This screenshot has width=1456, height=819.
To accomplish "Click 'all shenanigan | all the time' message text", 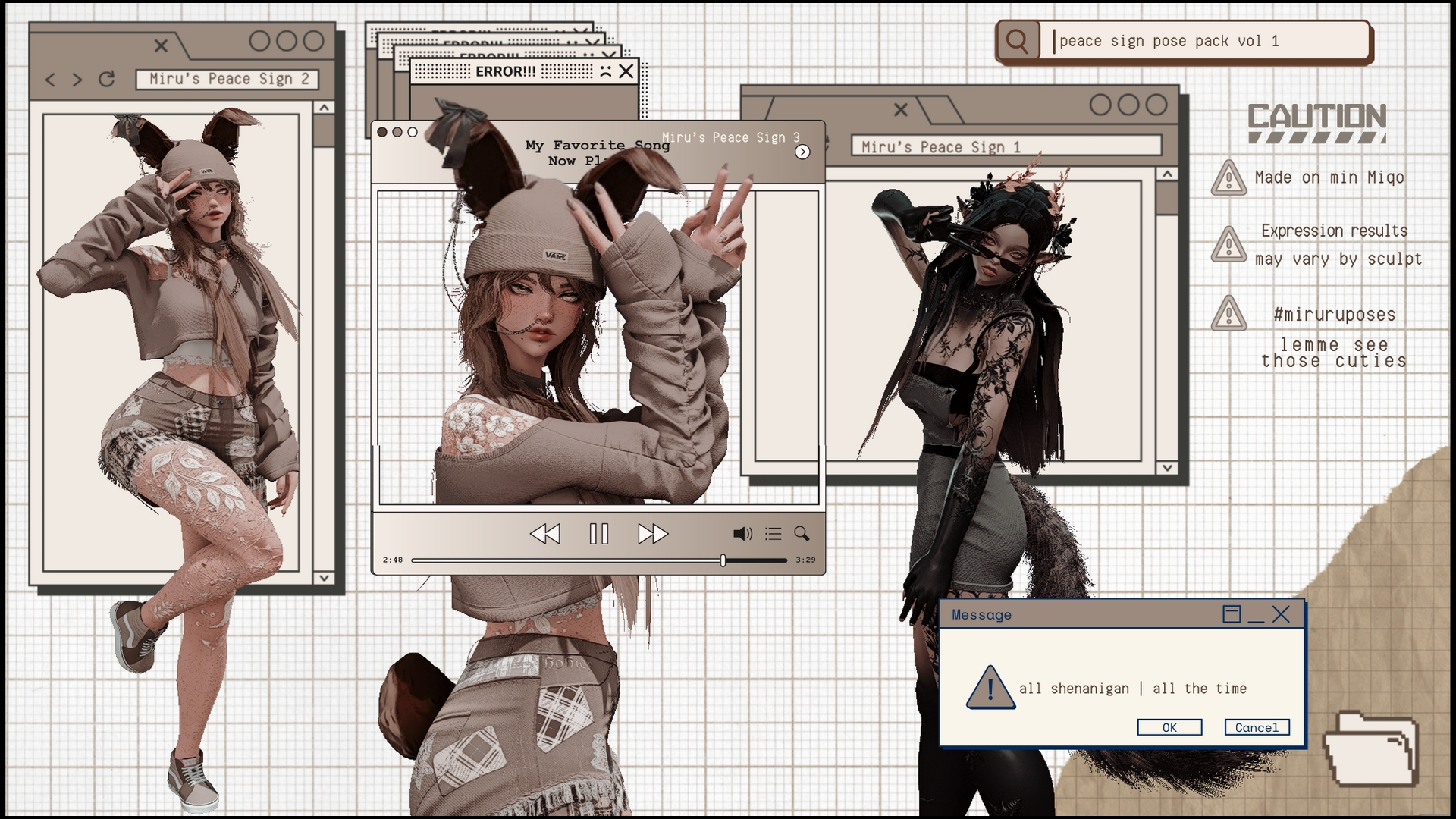I will [x=1133, y=689].
